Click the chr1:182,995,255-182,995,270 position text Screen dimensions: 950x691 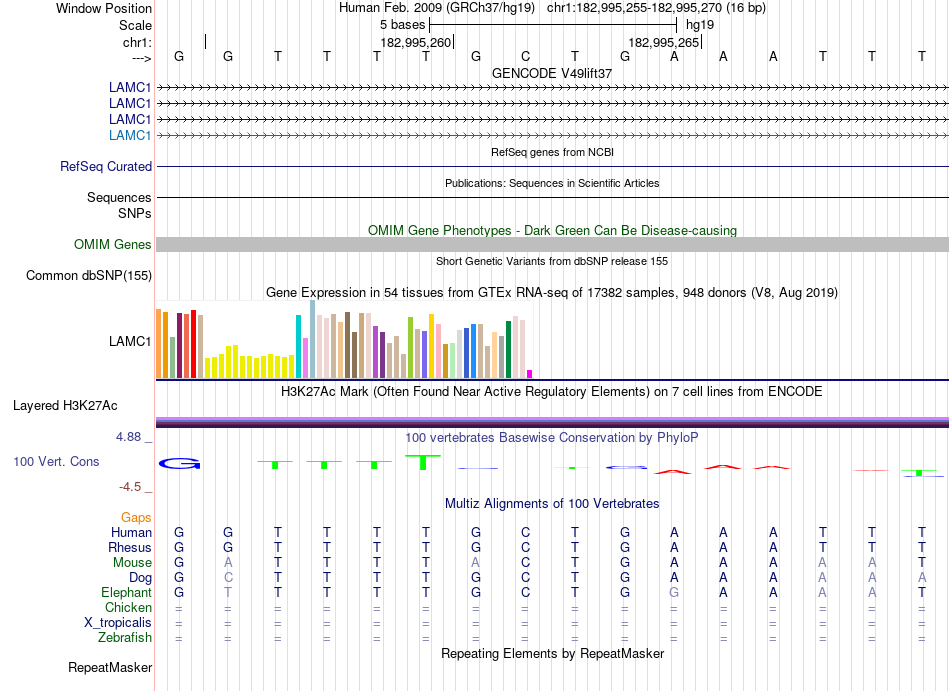tap(634, 8)
